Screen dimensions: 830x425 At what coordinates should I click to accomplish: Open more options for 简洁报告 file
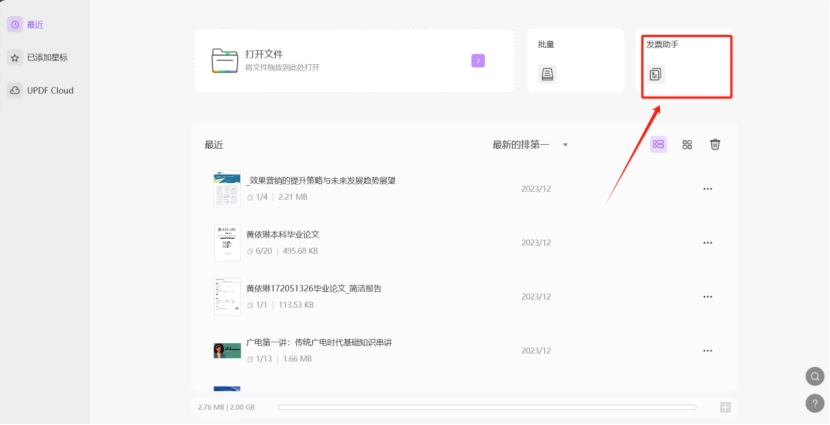(x=708, y=297)
